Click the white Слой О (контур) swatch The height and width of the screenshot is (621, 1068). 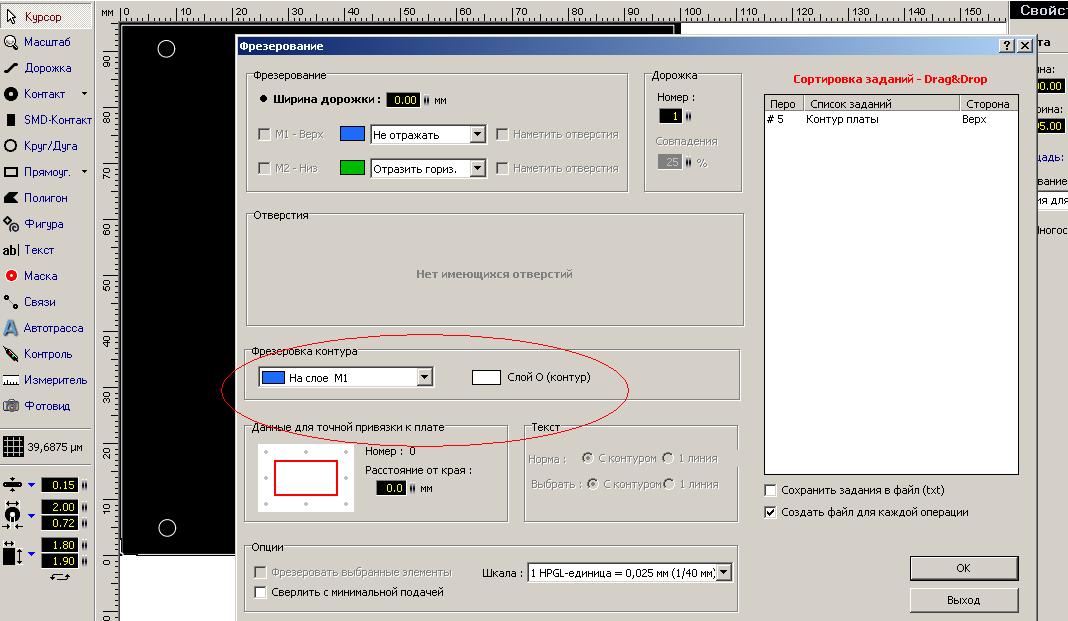click(486, 377)
